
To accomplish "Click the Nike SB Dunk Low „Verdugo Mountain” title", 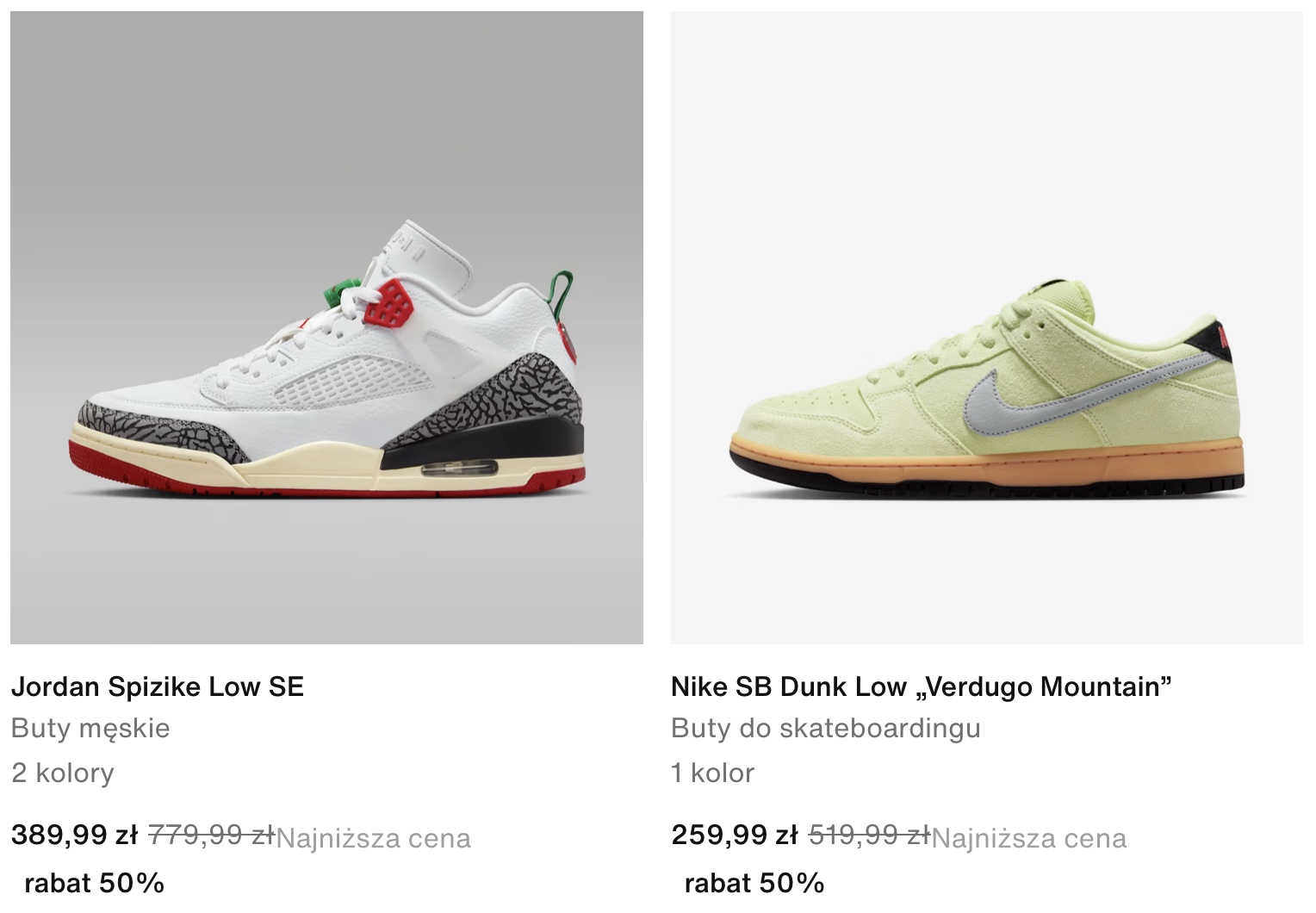I will 922,686.
